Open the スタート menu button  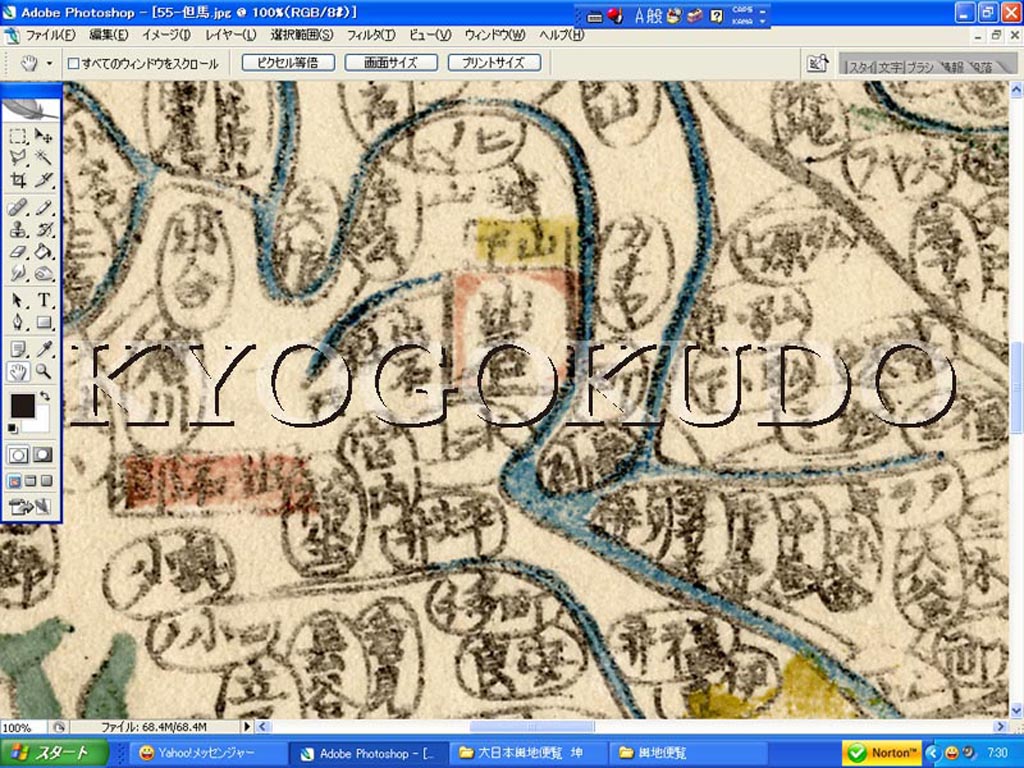tap(54, 753)
